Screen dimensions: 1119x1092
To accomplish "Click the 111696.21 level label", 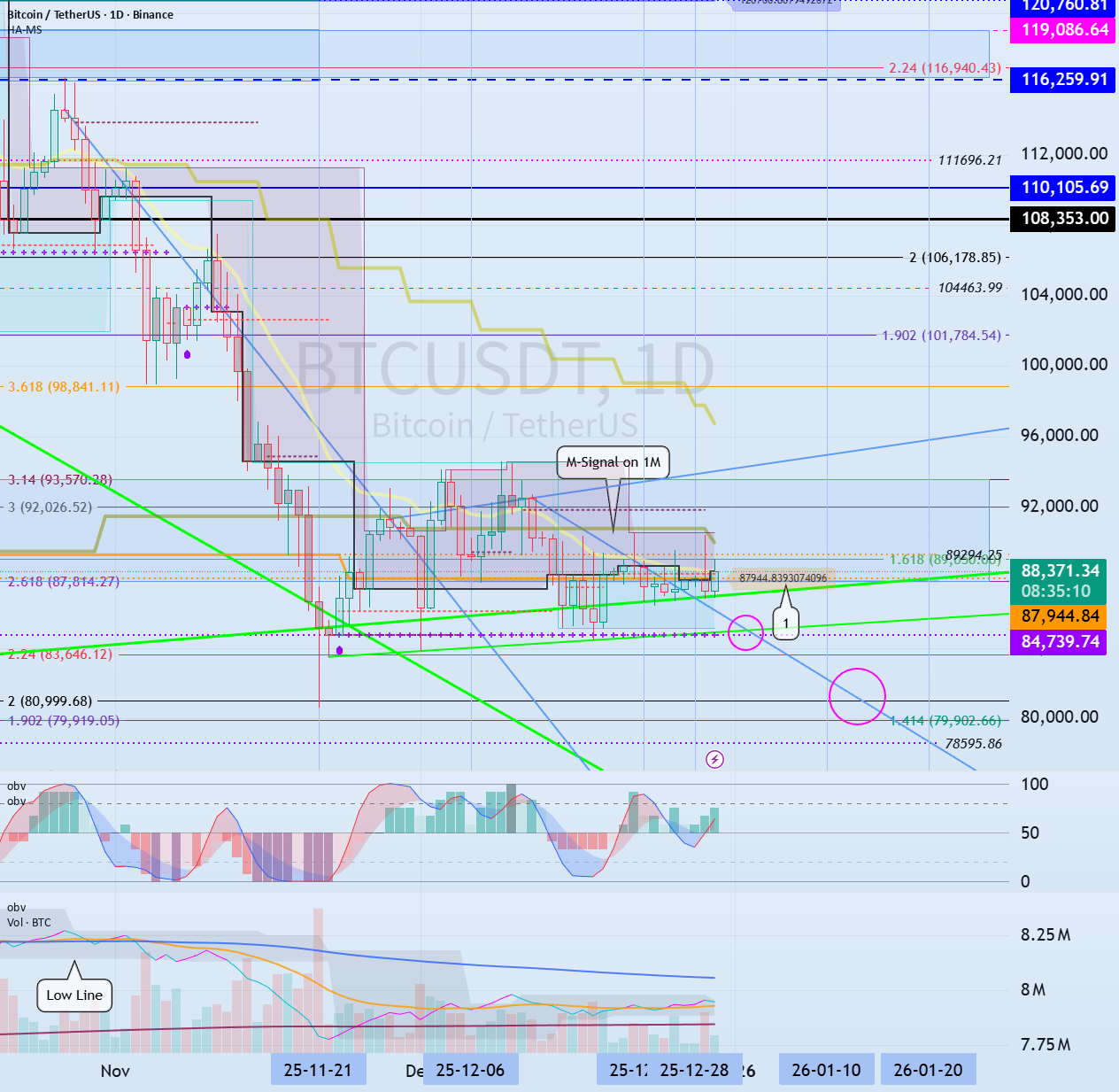I will click(x=970, y=160).
